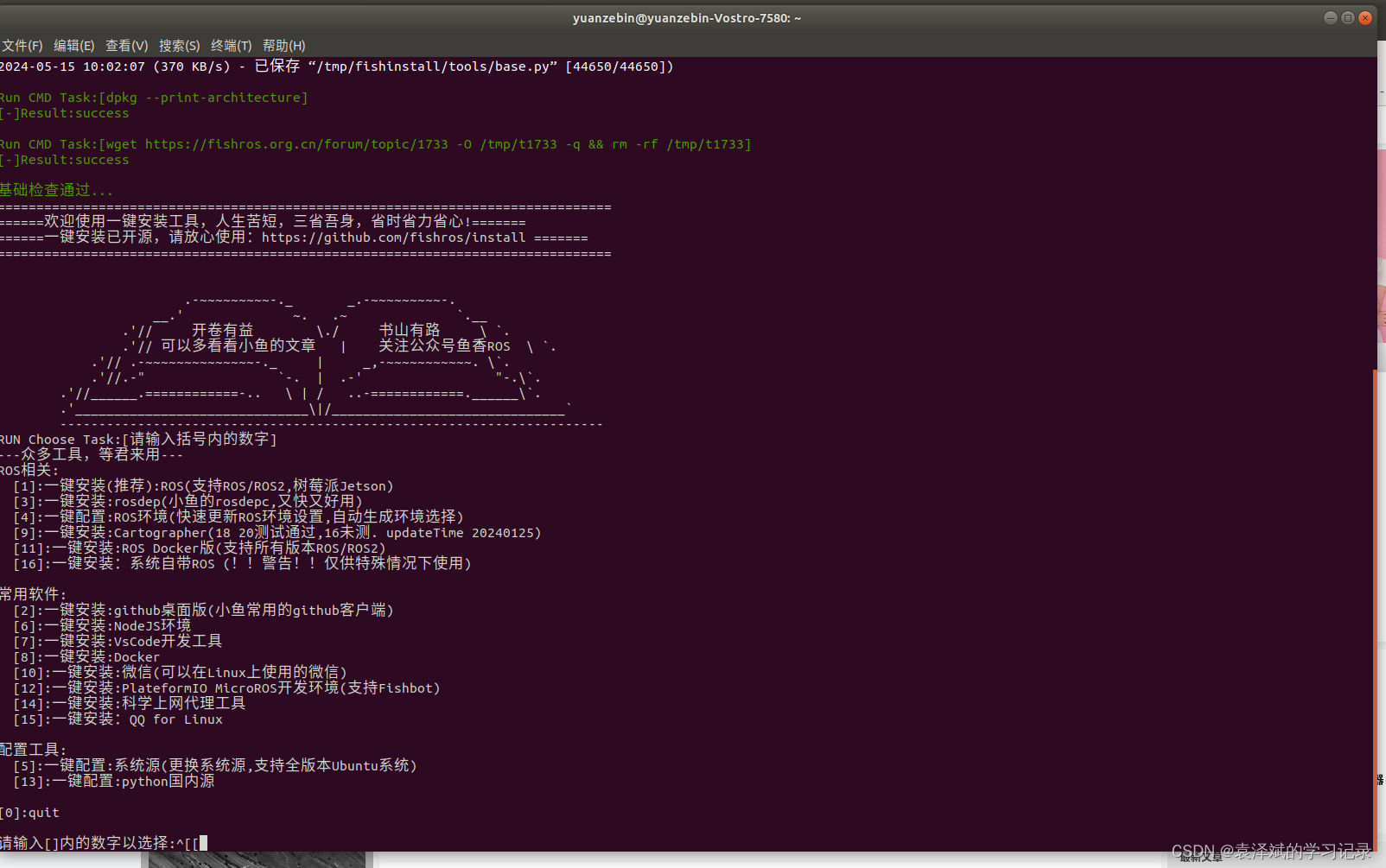The width and height of the screenshot is (1386, 868).
Task: Click option [1] 一键安装(推荐):ROS line
Action: point(204,486)
